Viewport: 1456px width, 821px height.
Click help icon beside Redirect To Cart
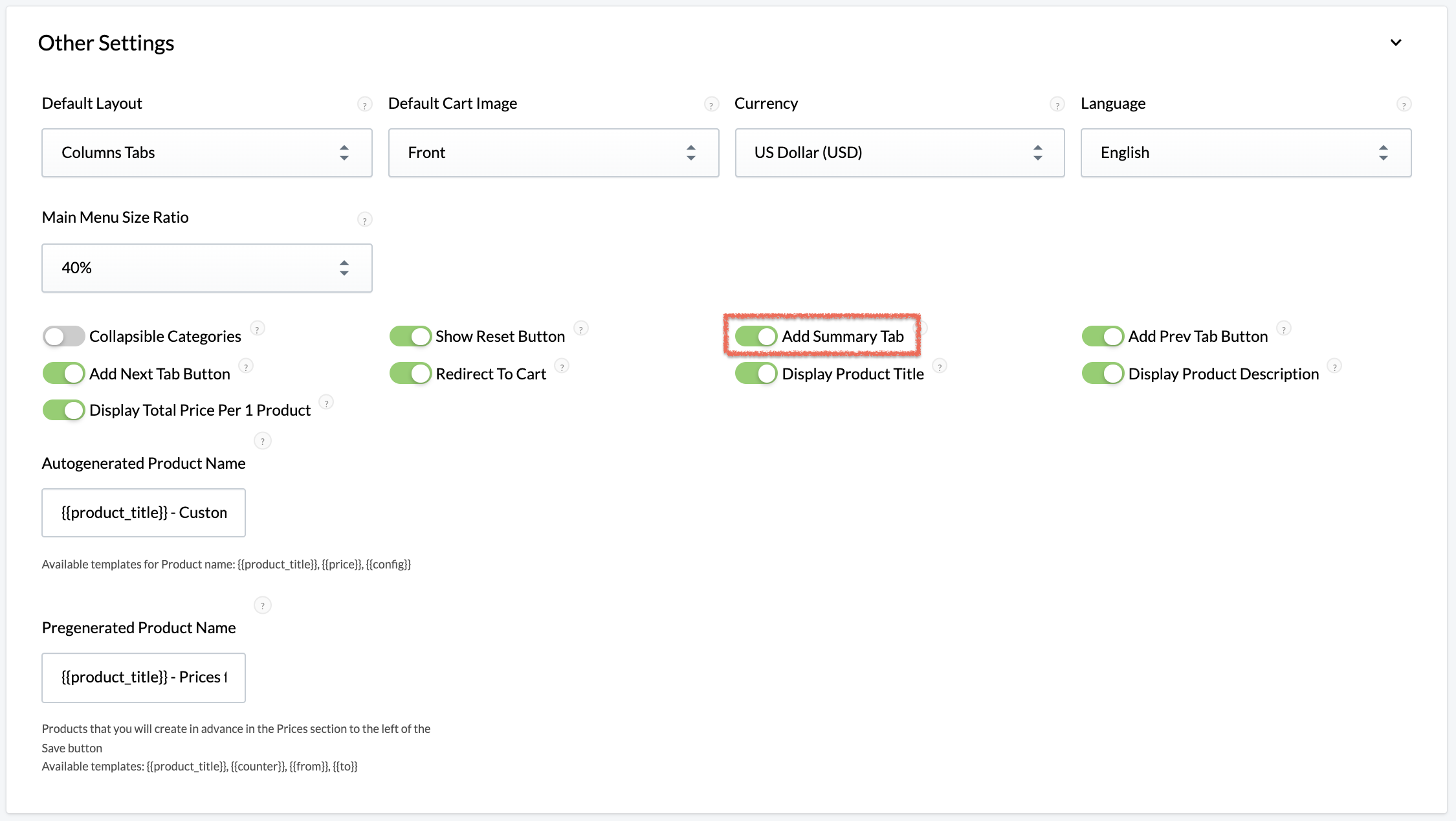(562, 366)
